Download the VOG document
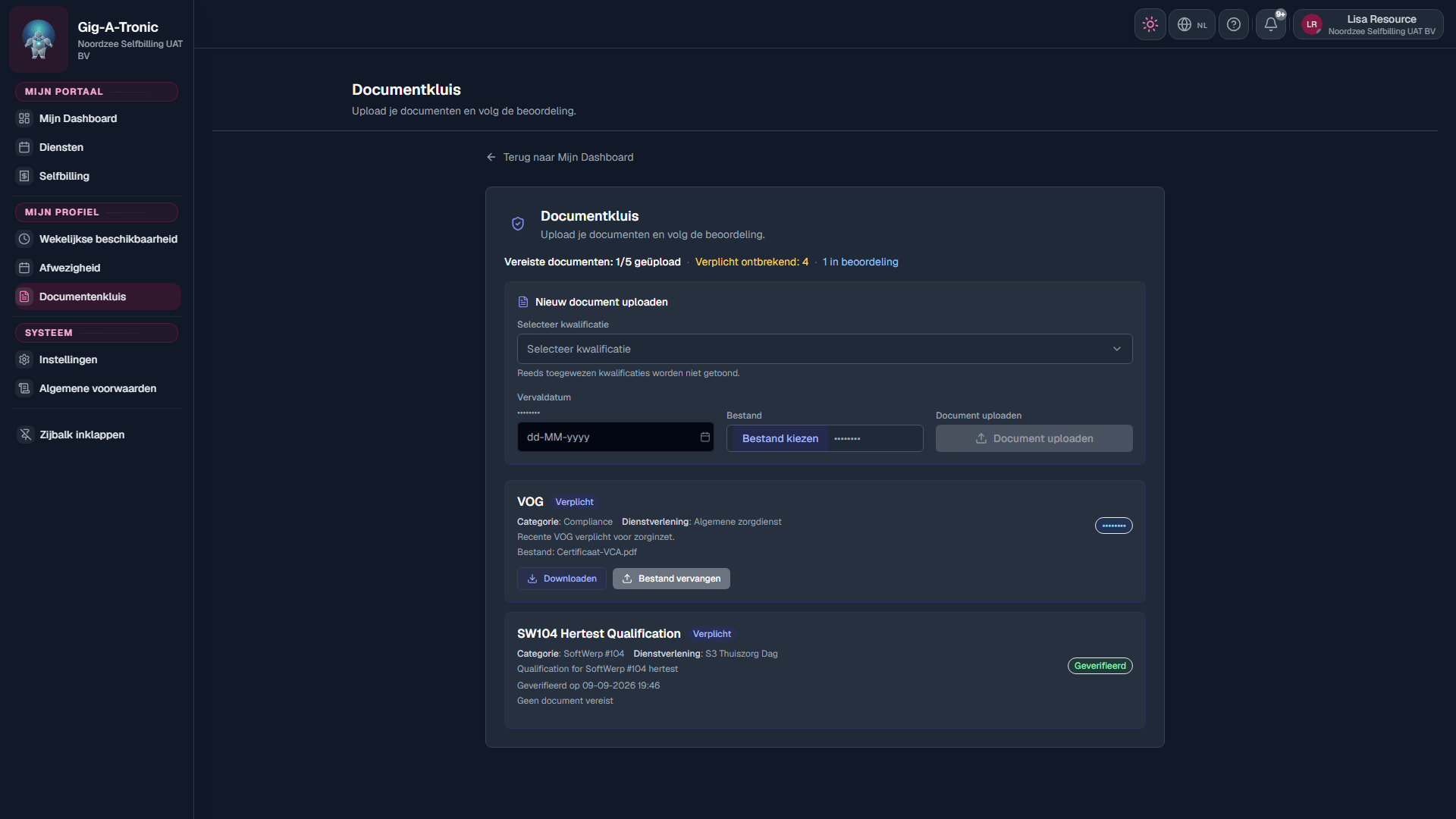Viewport: 1456px width, 819px height. click(561, 579)
